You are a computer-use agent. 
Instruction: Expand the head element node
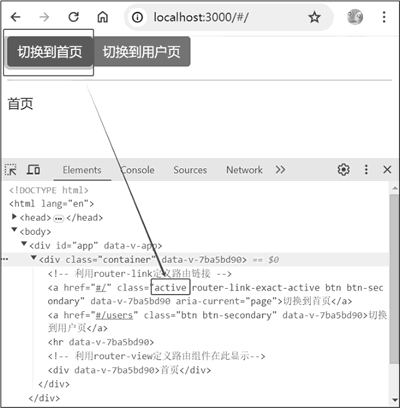point(14,217)
